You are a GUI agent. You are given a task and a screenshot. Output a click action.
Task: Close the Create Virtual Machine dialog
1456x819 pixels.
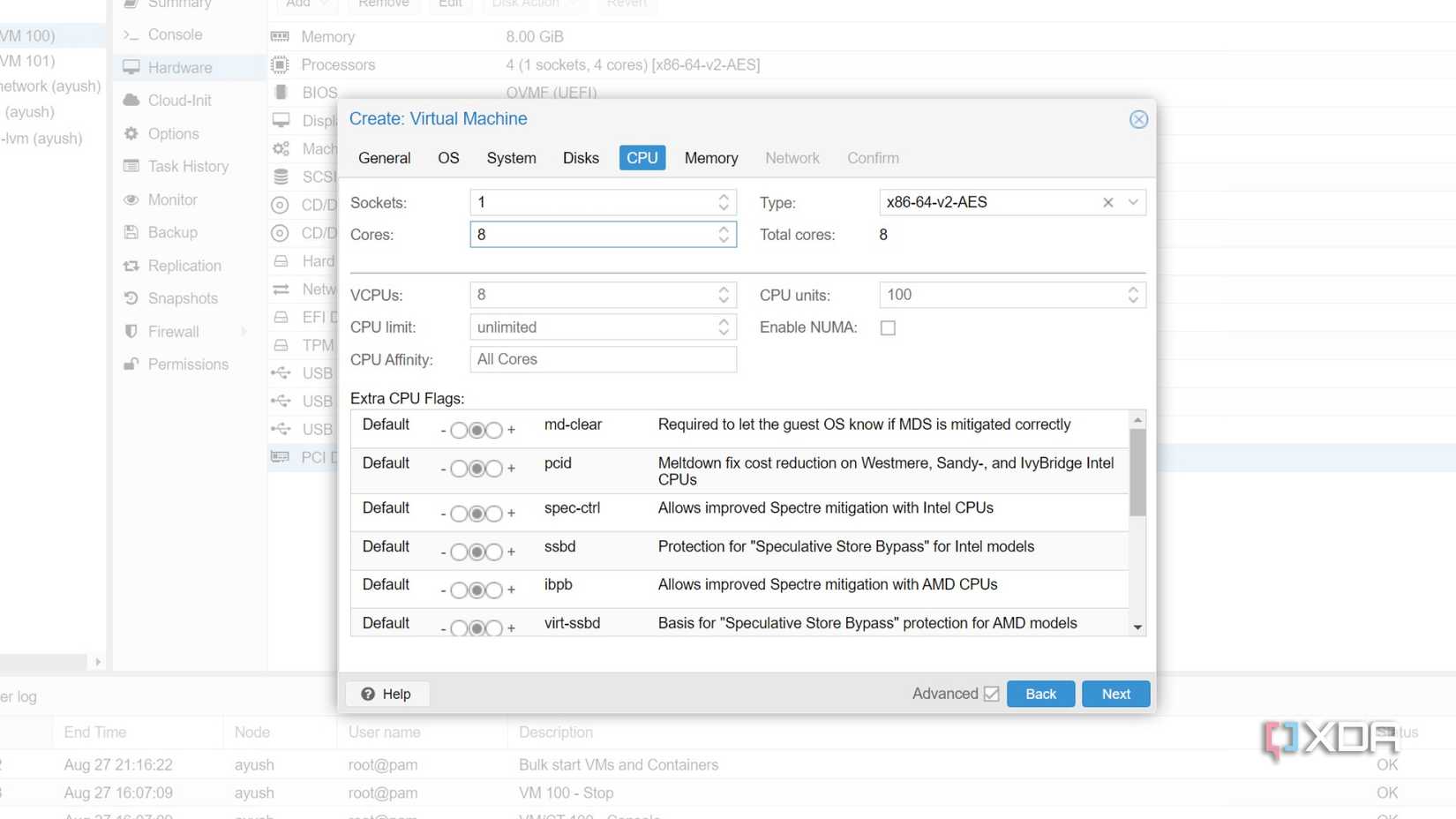pyautogui.click(x=1138, y=119)
